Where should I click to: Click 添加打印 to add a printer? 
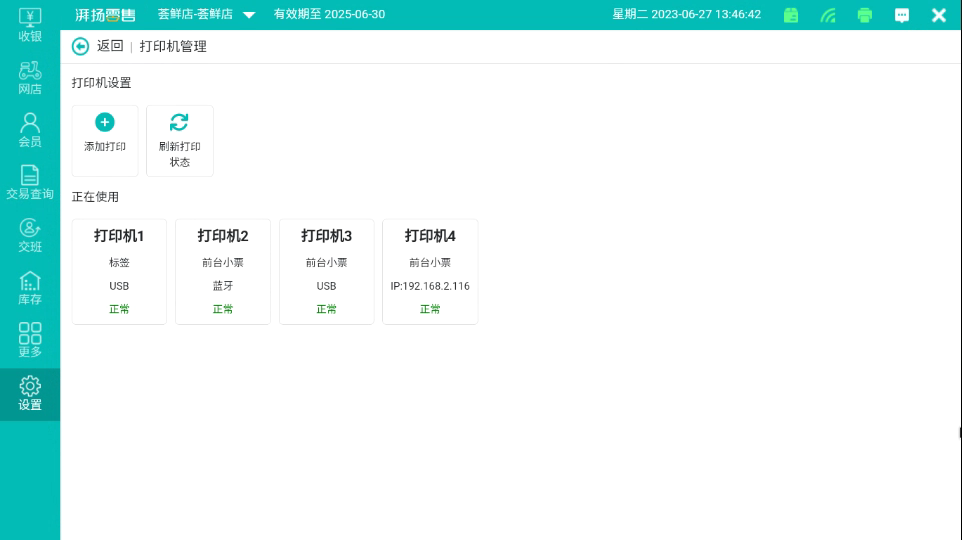coord(105,140)
